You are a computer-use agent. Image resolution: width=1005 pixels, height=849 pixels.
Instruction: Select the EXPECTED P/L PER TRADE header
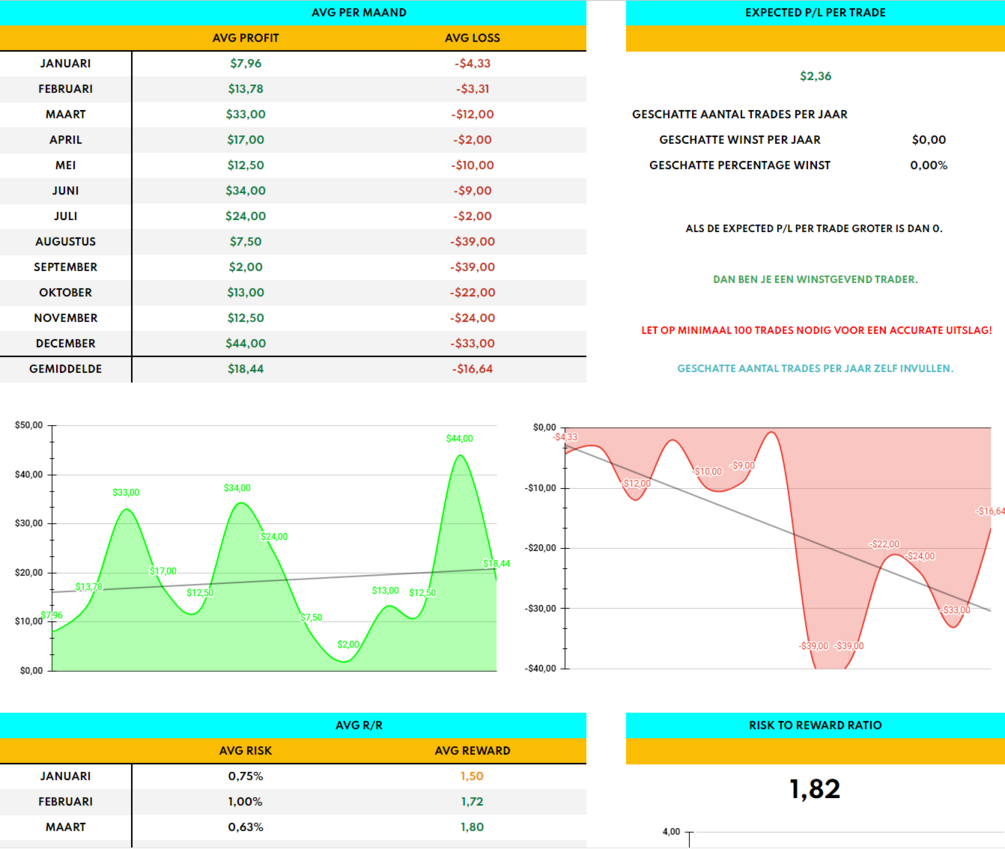(x=815, y=12)
